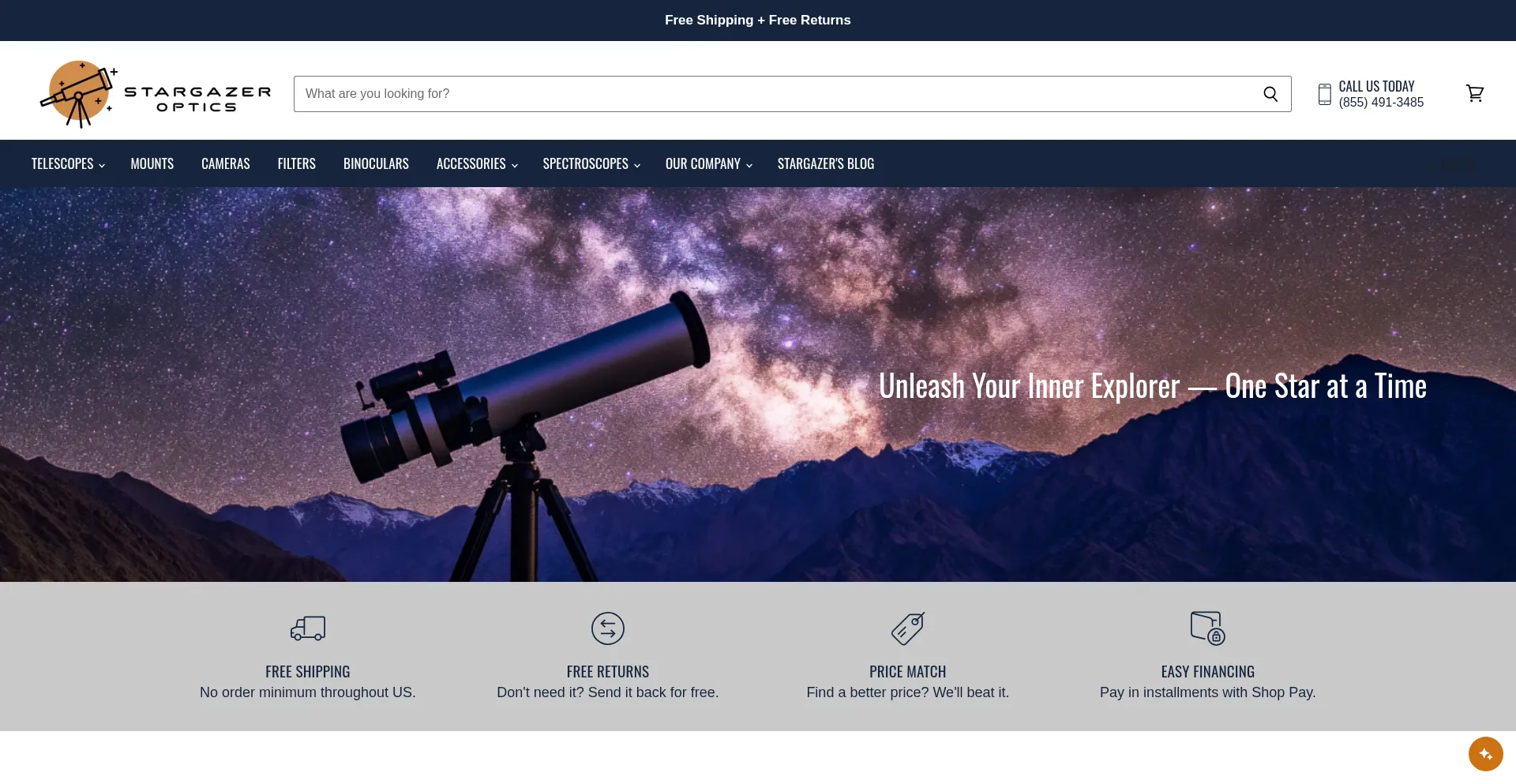Click inside the search input field
1516x784 pixels.
click(711, 93)
